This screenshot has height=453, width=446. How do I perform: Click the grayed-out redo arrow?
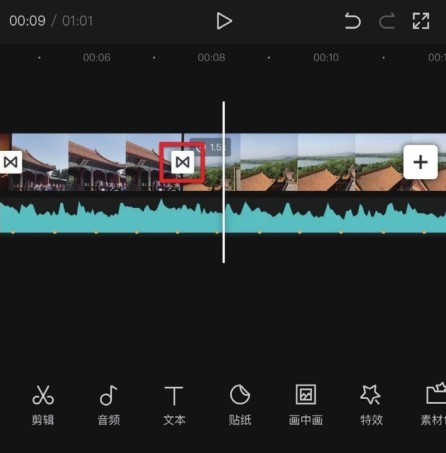click(387, 21)
